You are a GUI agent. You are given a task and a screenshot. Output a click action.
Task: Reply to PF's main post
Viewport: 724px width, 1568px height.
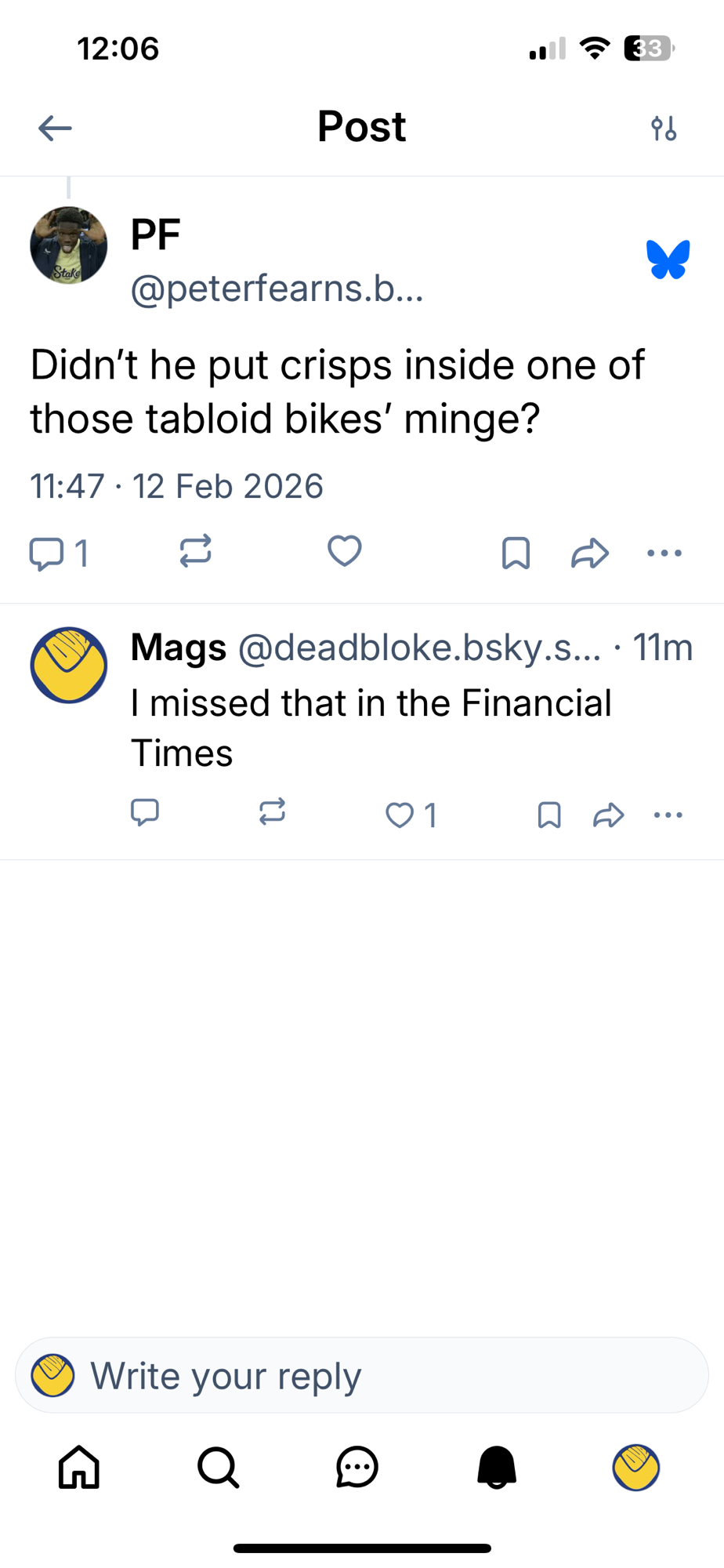[47, 553]
